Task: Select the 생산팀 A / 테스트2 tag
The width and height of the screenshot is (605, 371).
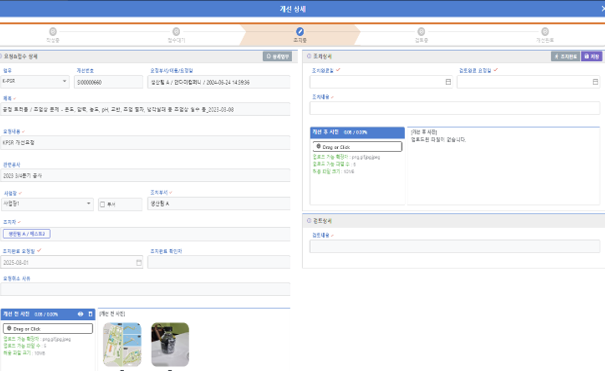Action: coord(27,234)
